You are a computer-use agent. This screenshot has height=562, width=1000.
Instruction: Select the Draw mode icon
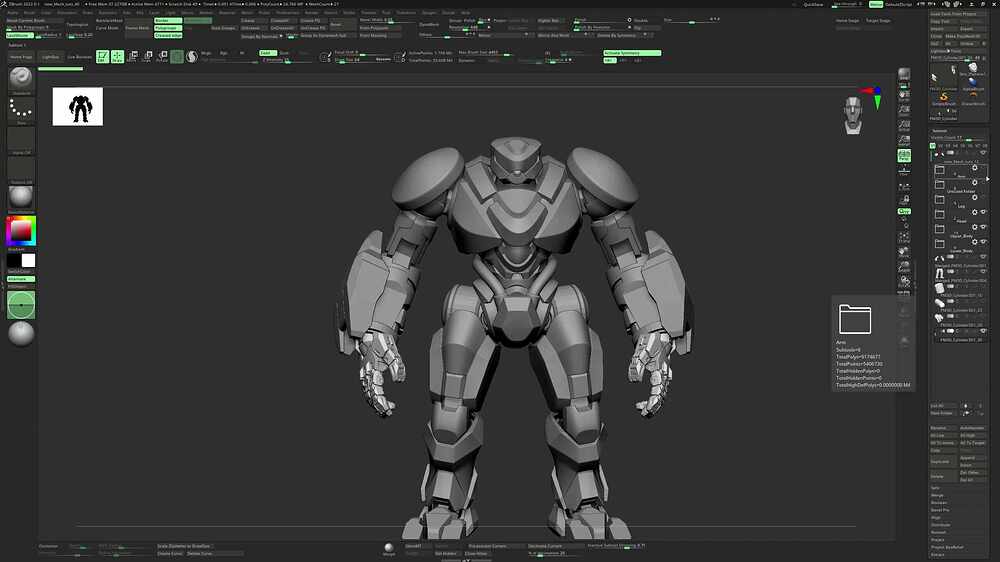(x=117, y=57)
